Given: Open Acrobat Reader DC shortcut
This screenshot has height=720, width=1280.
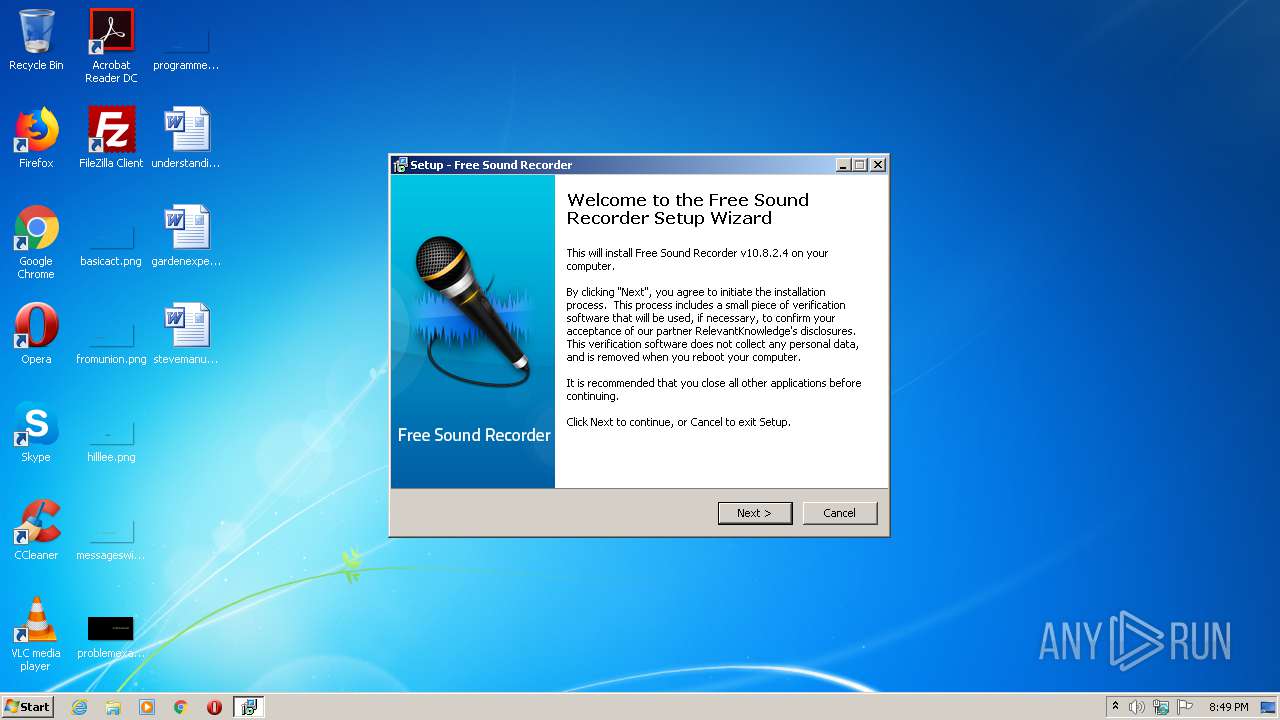Looking at the screenshot, I should coord(111,46).
